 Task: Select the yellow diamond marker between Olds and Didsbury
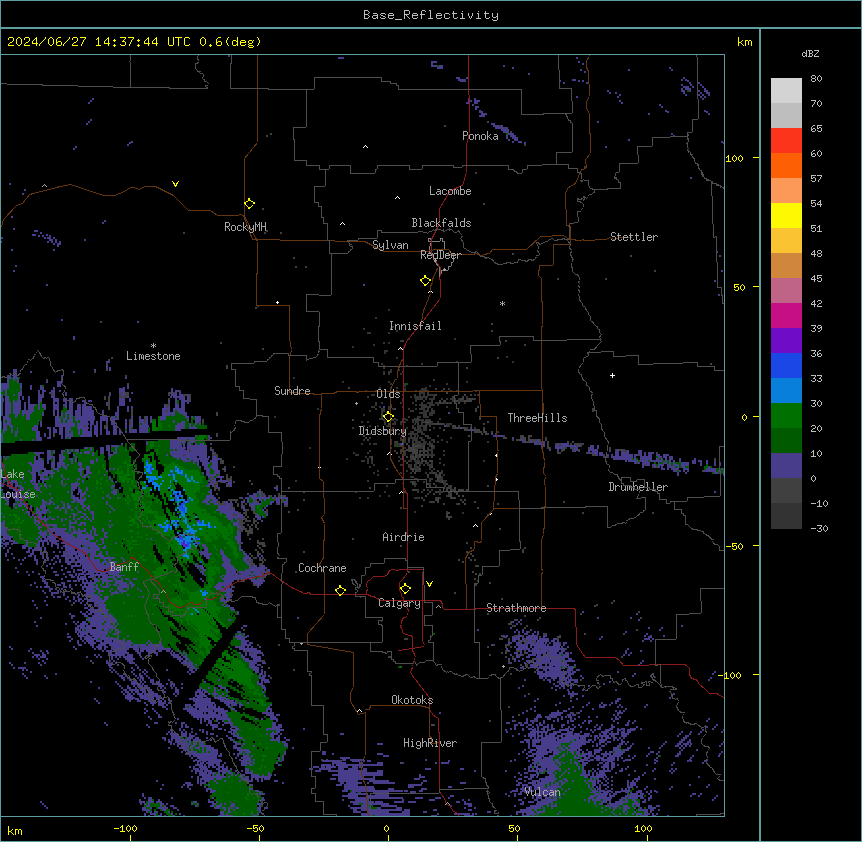388,417
